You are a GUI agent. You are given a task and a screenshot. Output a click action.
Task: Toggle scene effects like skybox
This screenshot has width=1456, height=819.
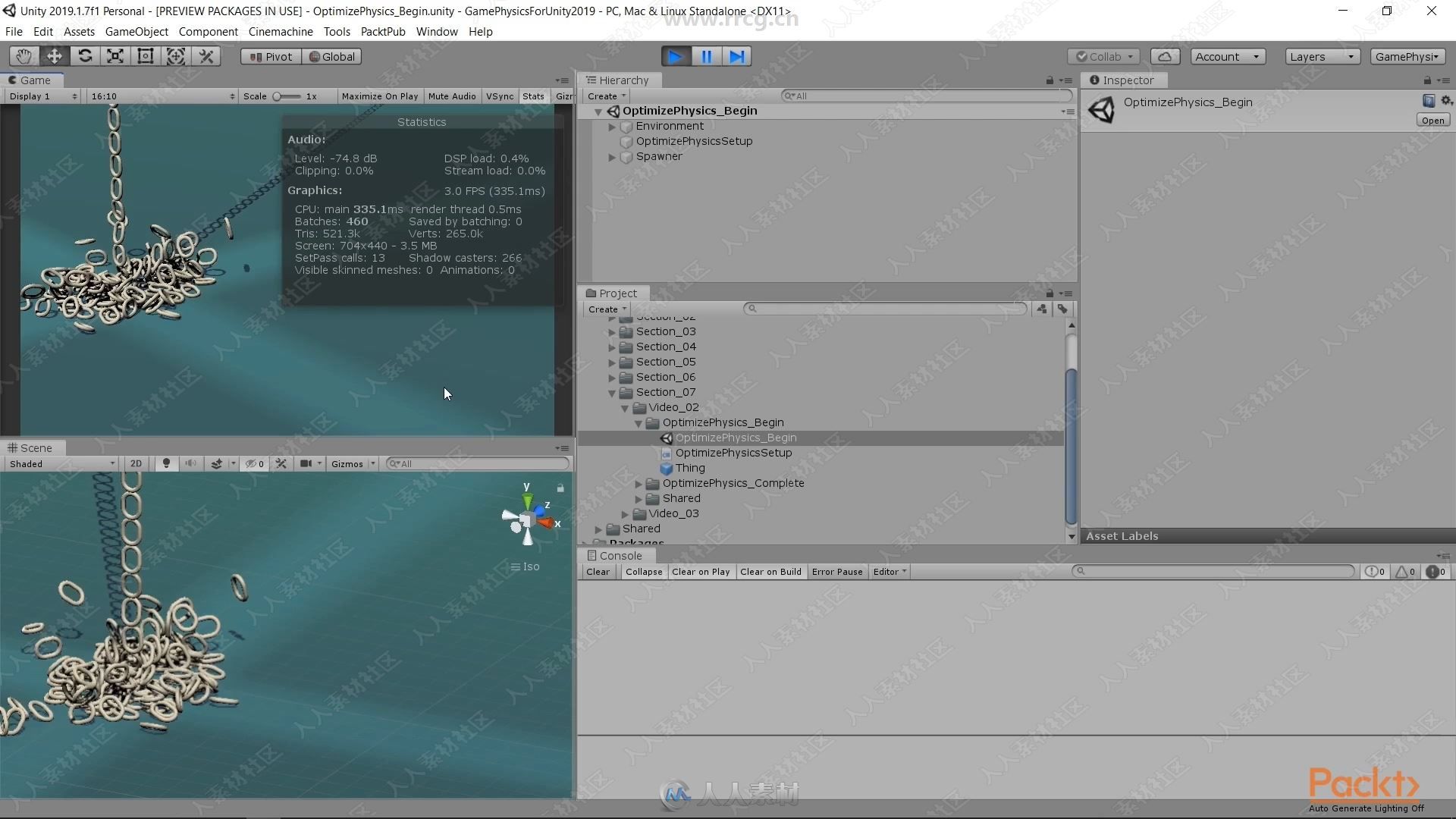tap(217, 463)
